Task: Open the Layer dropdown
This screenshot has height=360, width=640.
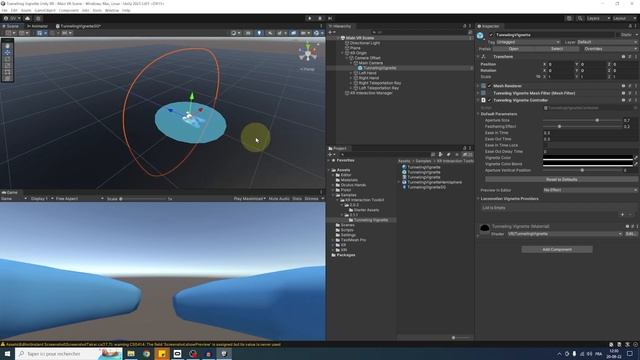Action: pyautogui.click(x=607, y=42)
